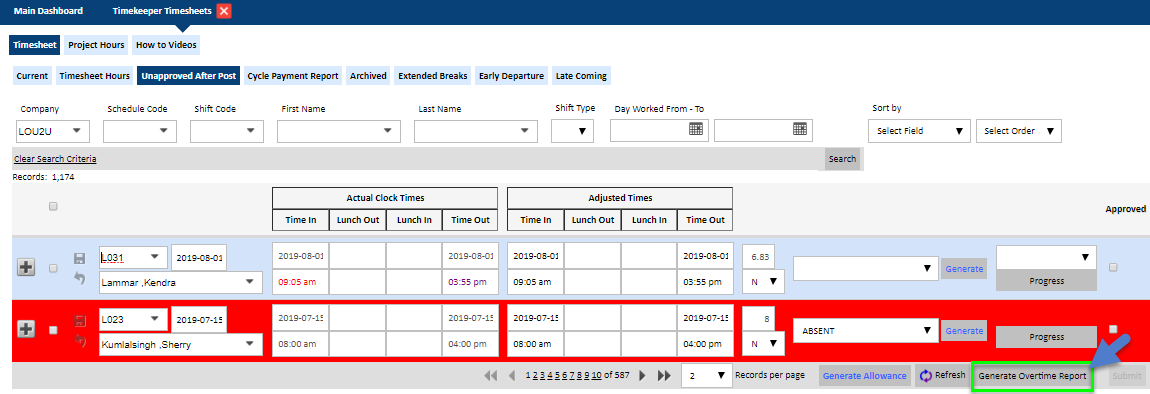
Task: Click the Generate Allowance button
Action: click(x=865, y=376)
